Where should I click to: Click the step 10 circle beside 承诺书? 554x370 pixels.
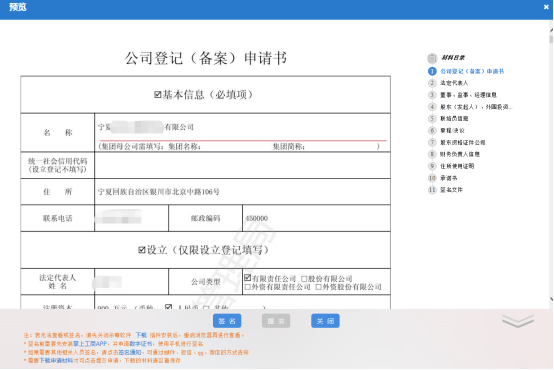(x=432, y=178)
